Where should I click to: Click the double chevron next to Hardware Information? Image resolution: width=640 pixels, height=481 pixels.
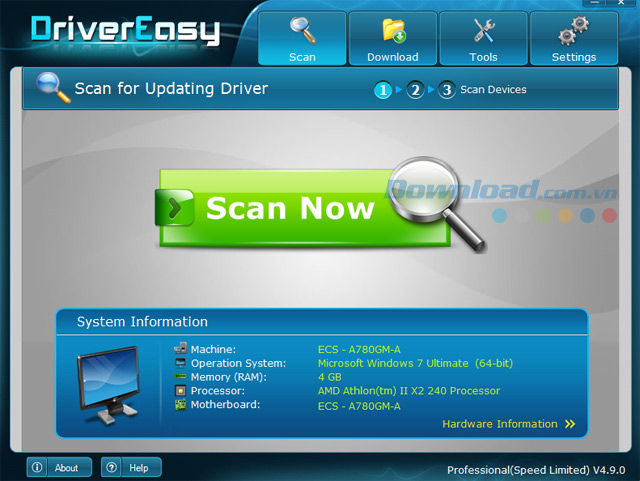pyautogui.click(x=570, y=424)
